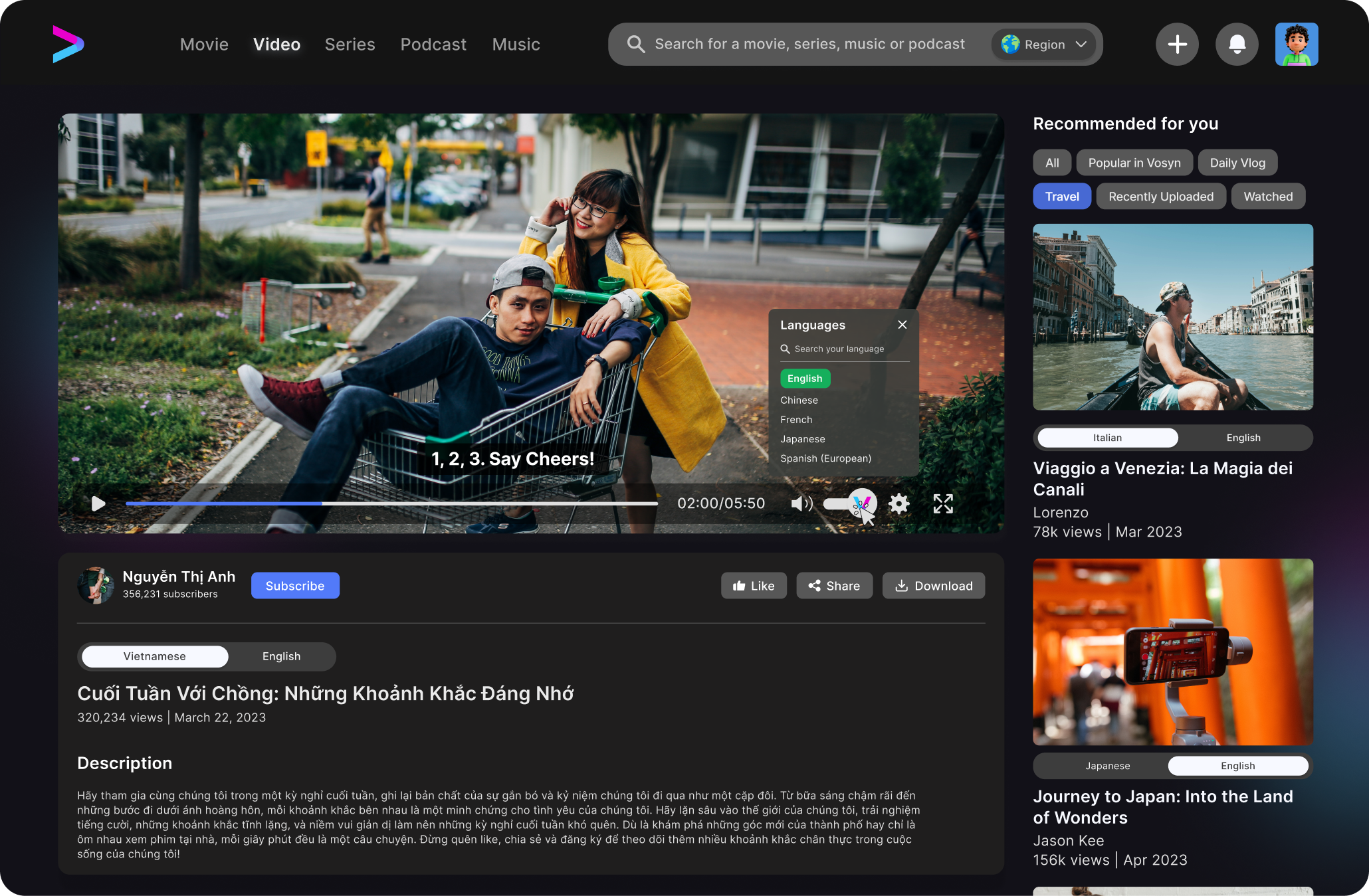
Task: Select Japanese for Japan video
Action: pos(1107,766)
